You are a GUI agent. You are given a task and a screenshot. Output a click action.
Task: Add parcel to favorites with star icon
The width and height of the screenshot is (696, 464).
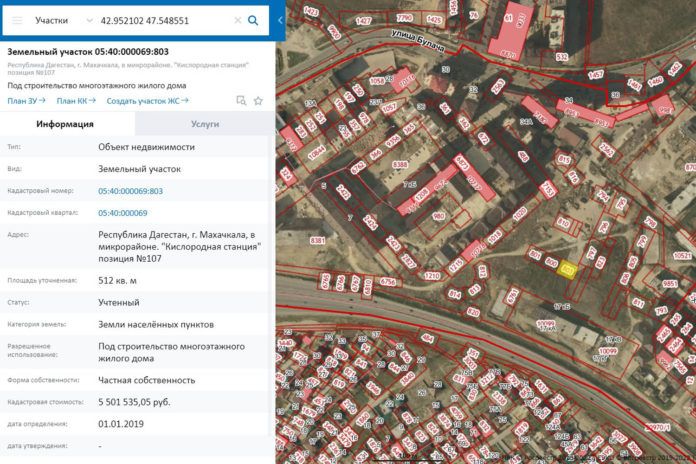coord(258,100)
